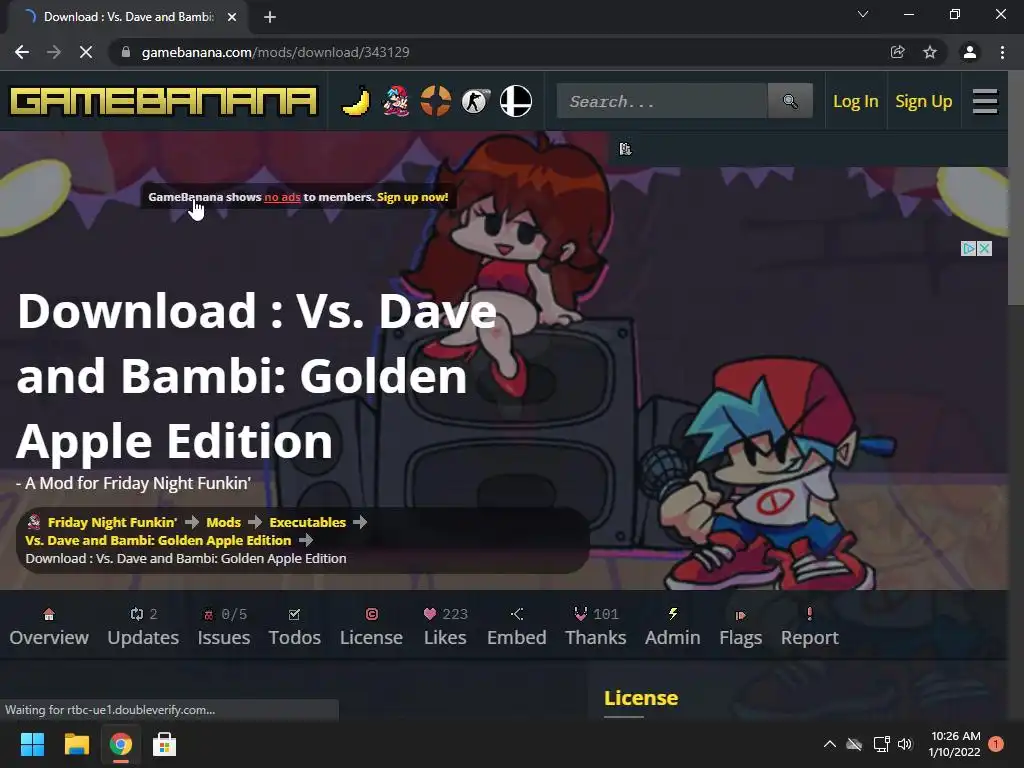
Task: Switch to the Embed tab
Action: coord(517,626)
